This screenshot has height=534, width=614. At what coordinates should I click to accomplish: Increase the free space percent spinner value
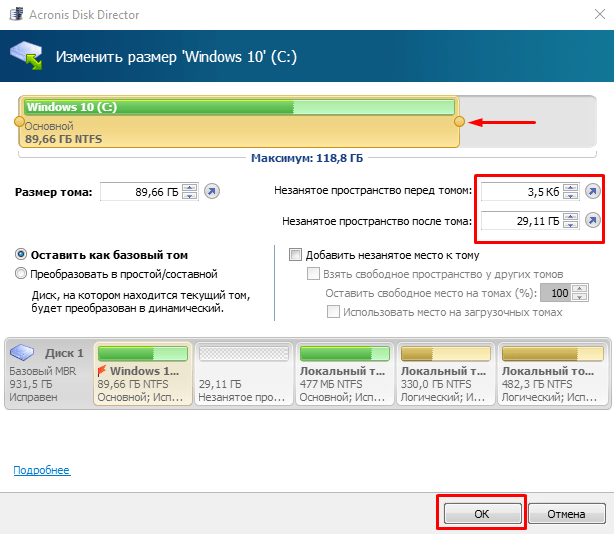(579, 289)
